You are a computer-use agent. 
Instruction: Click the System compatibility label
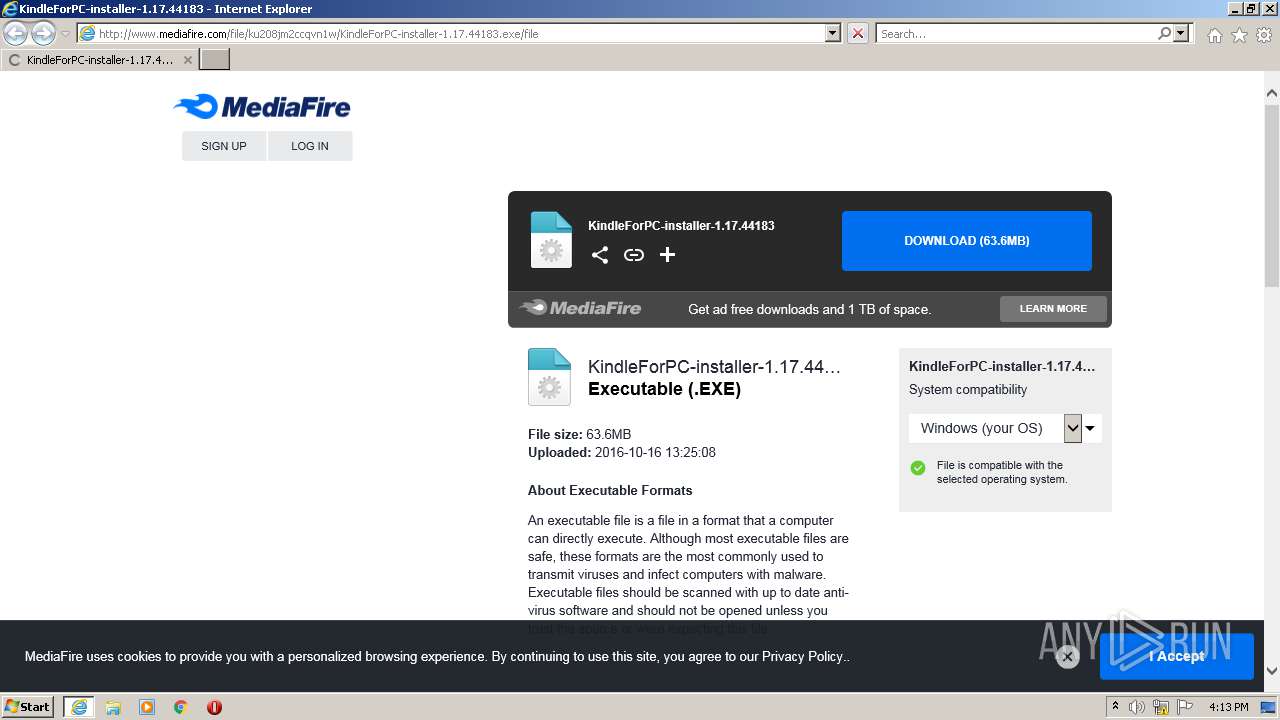968,390
